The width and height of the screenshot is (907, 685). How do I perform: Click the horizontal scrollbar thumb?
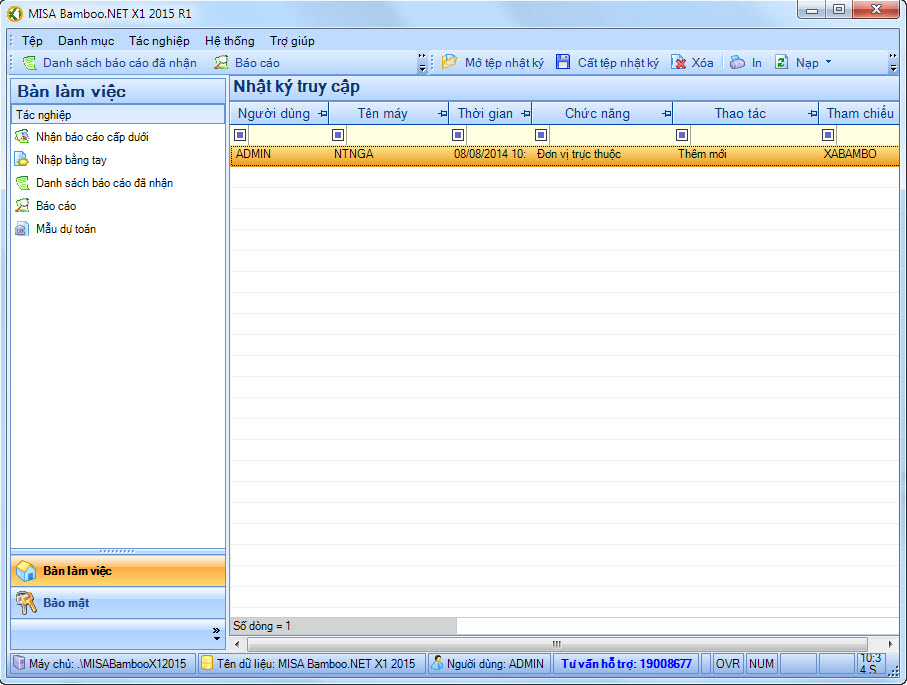557,644
